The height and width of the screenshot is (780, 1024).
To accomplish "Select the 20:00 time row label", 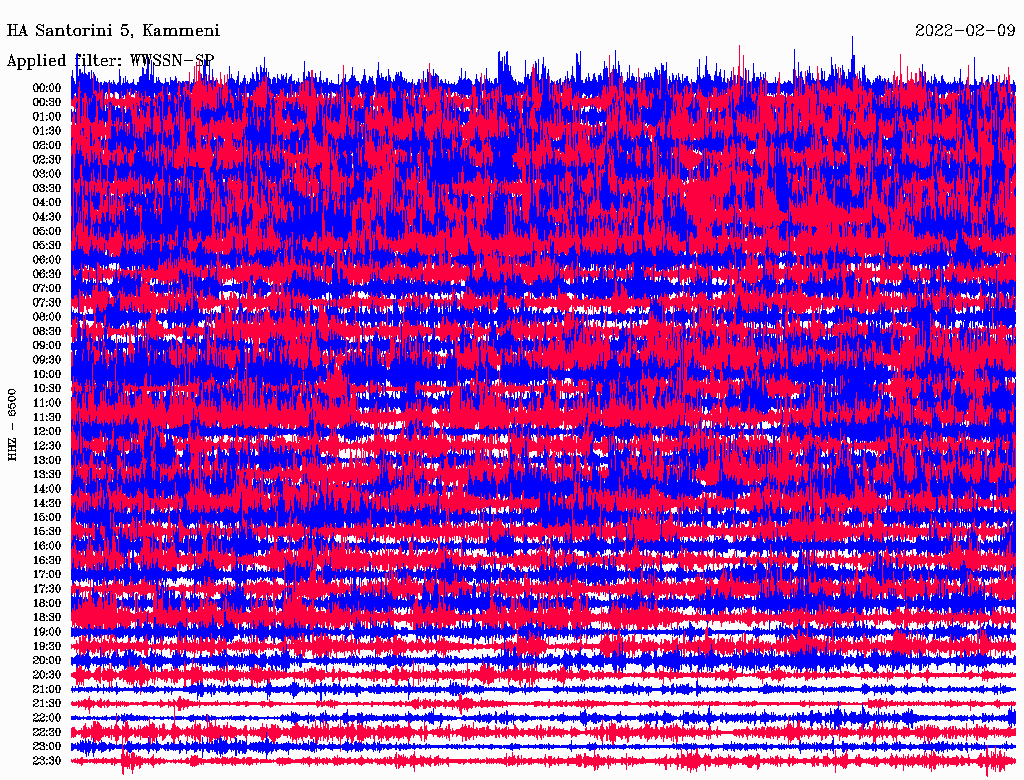I will tap(47, 660).
